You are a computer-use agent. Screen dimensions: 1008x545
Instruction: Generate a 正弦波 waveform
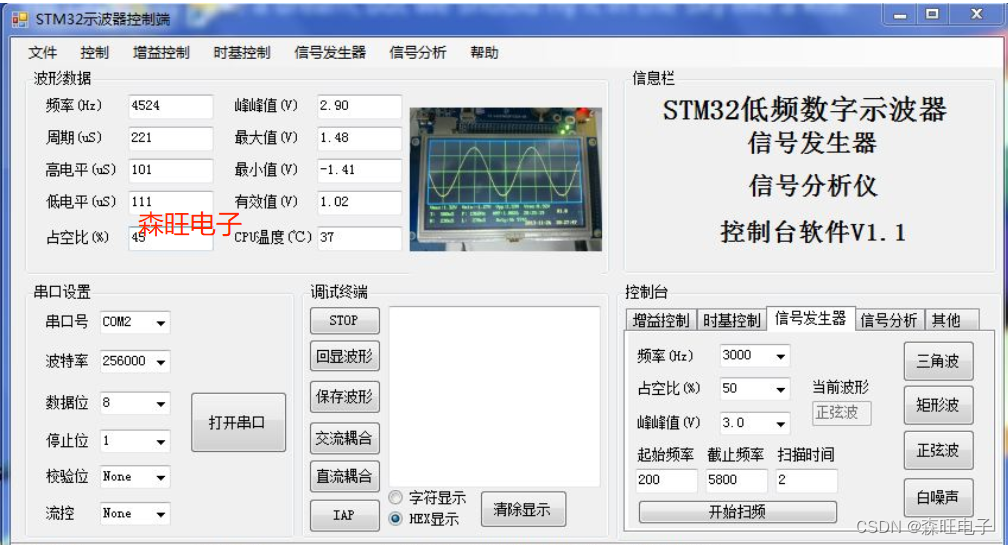coord(938,451)
